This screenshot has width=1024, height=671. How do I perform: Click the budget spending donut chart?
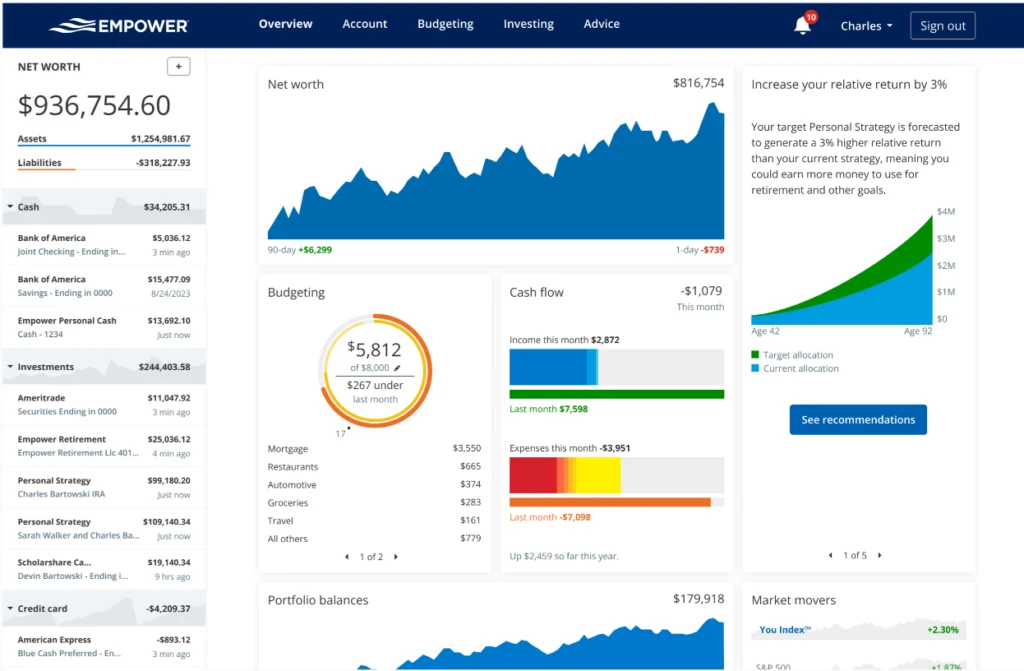pyautogui.click(x=375, y=371)
